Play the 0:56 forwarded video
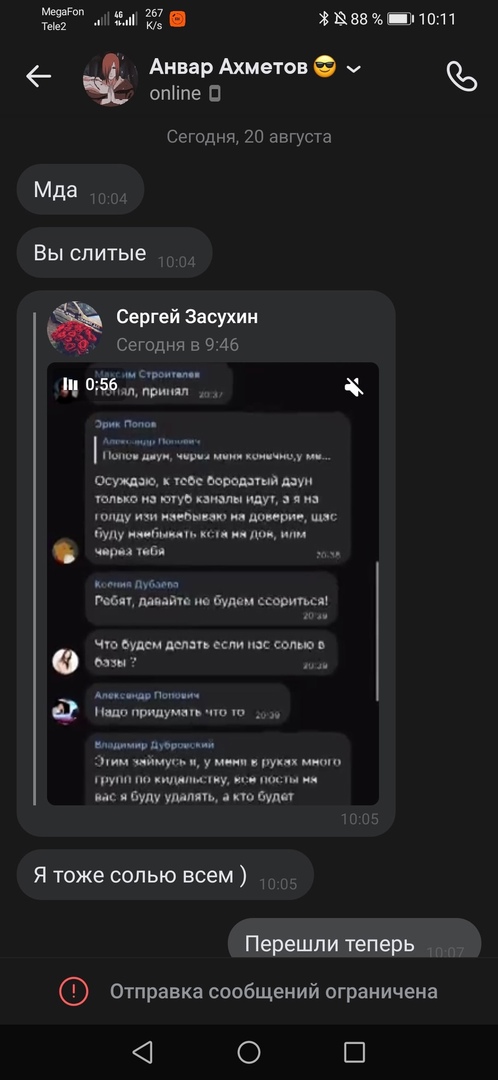The height and width of the screenshot is (1080, 498). (x=213, y=583)
